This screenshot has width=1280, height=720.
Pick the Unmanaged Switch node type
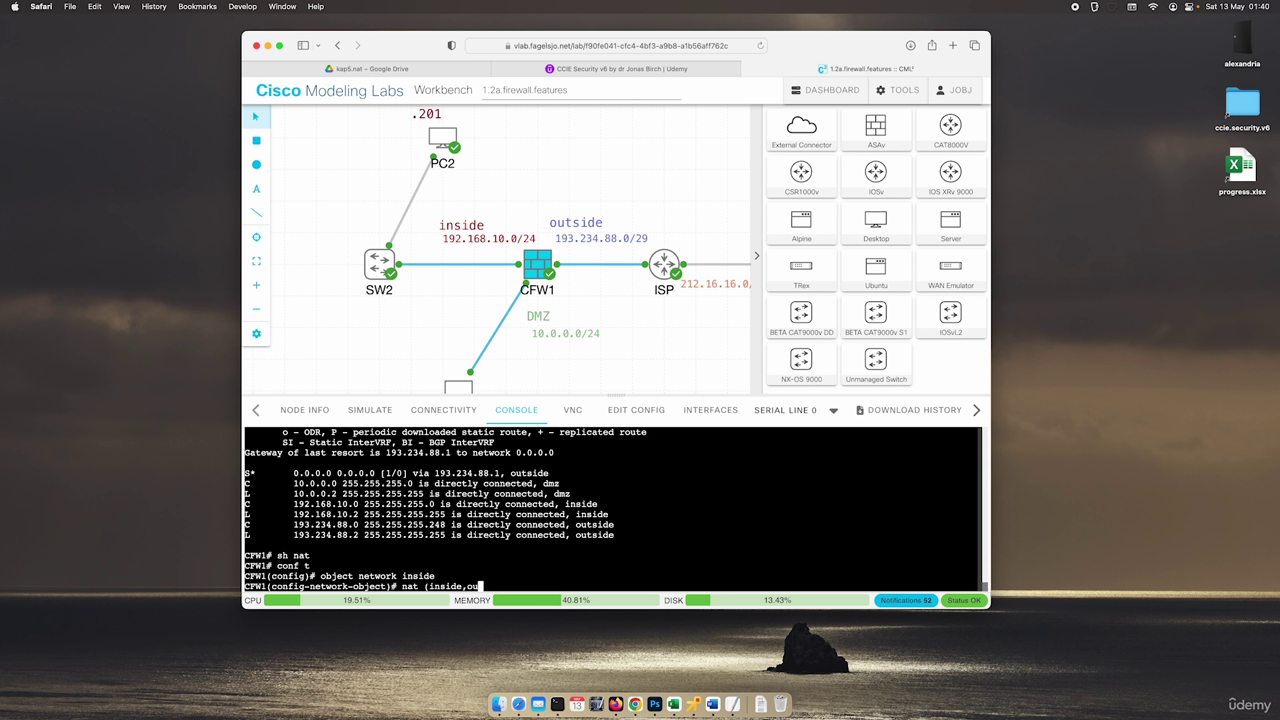(876, 366)
